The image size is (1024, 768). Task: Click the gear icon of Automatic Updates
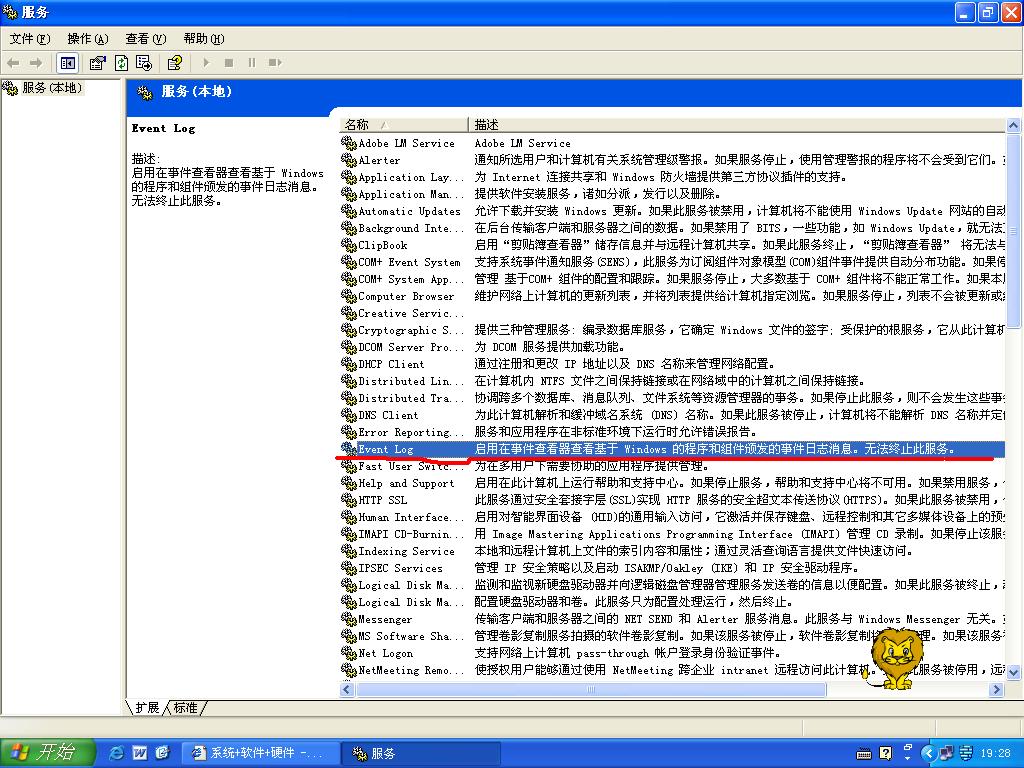[349, 210]
